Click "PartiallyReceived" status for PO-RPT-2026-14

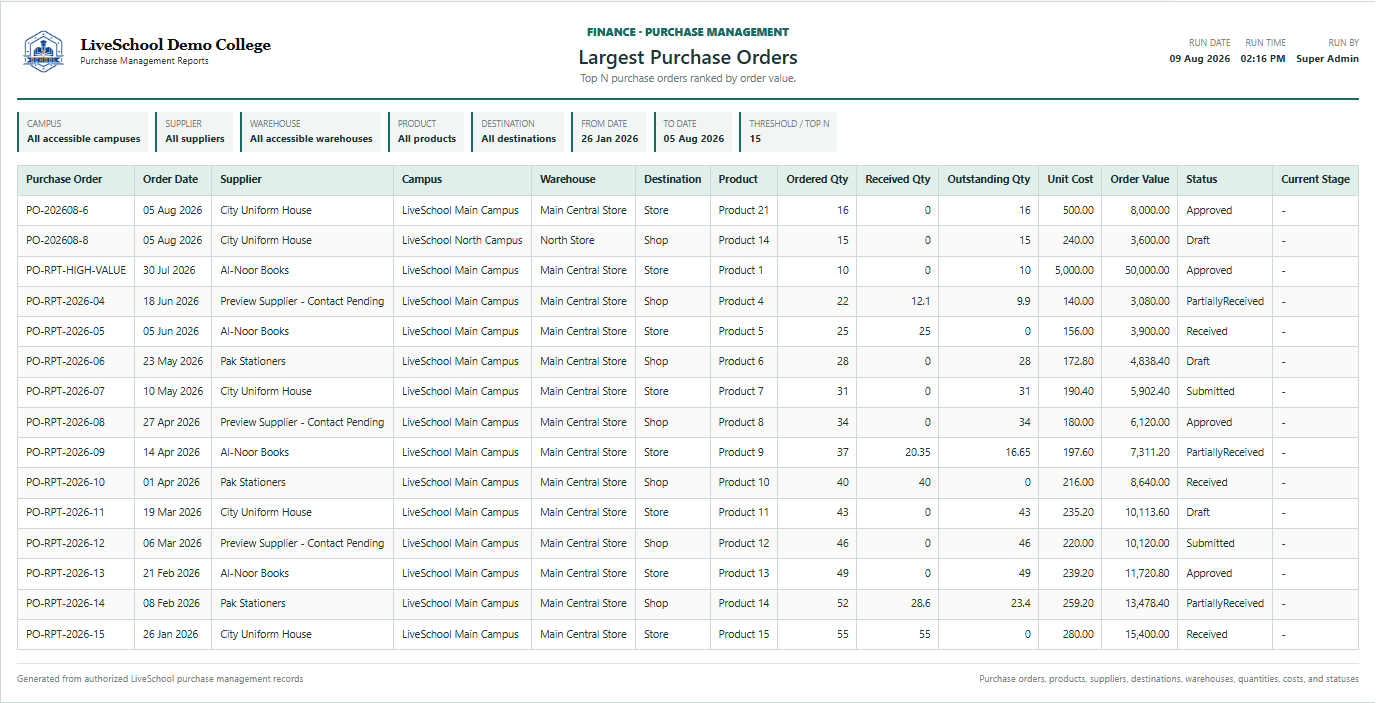(x=1225, y=603)
